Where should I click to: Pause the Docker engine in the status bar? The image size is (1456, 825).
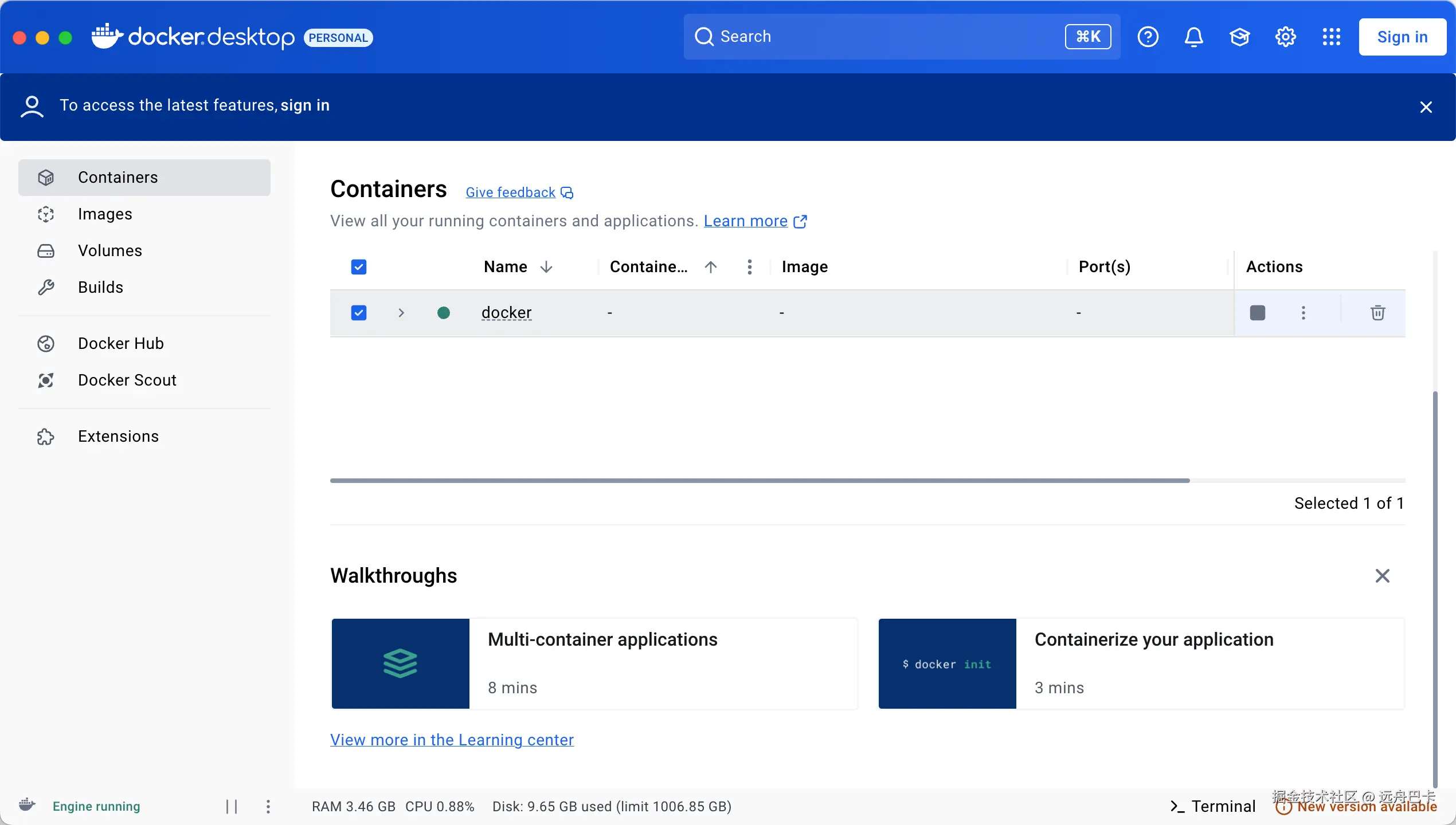[232, 807]
